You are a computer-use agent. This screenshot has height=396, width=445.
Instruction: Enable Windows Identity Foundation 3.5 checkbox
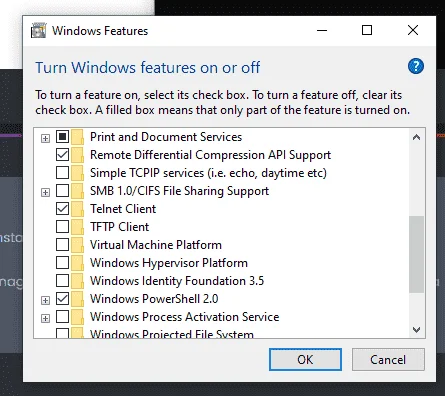pyautogui.click(x=62, y=281)
